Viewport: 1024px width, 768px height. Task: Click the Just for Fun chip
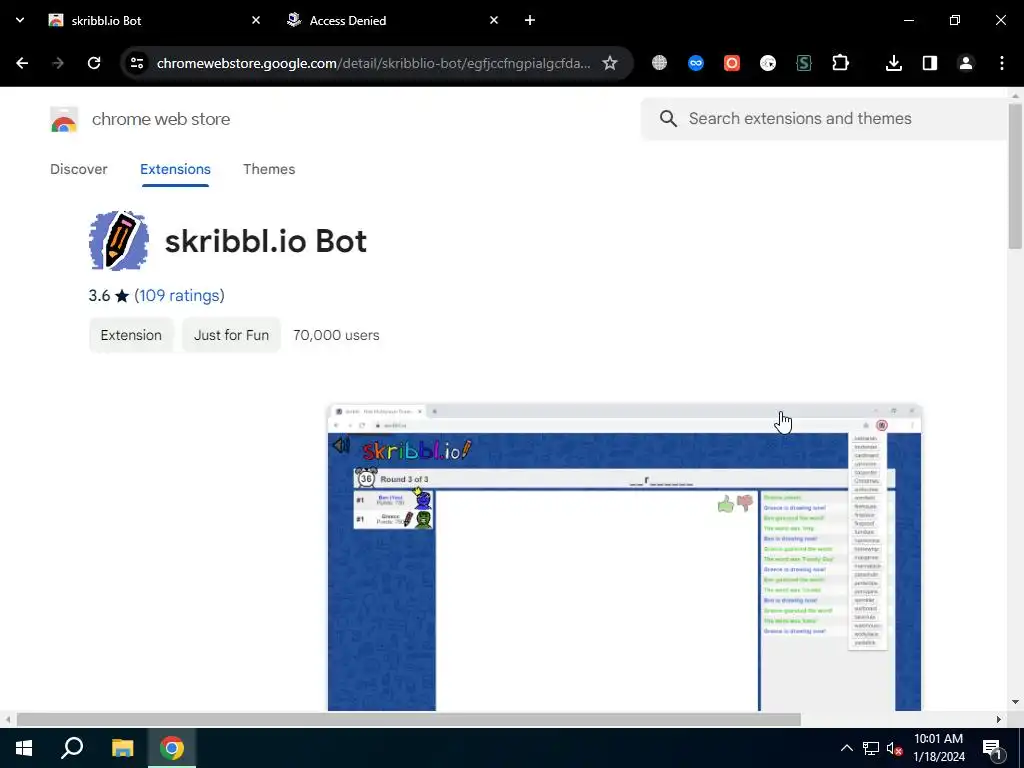231,335
